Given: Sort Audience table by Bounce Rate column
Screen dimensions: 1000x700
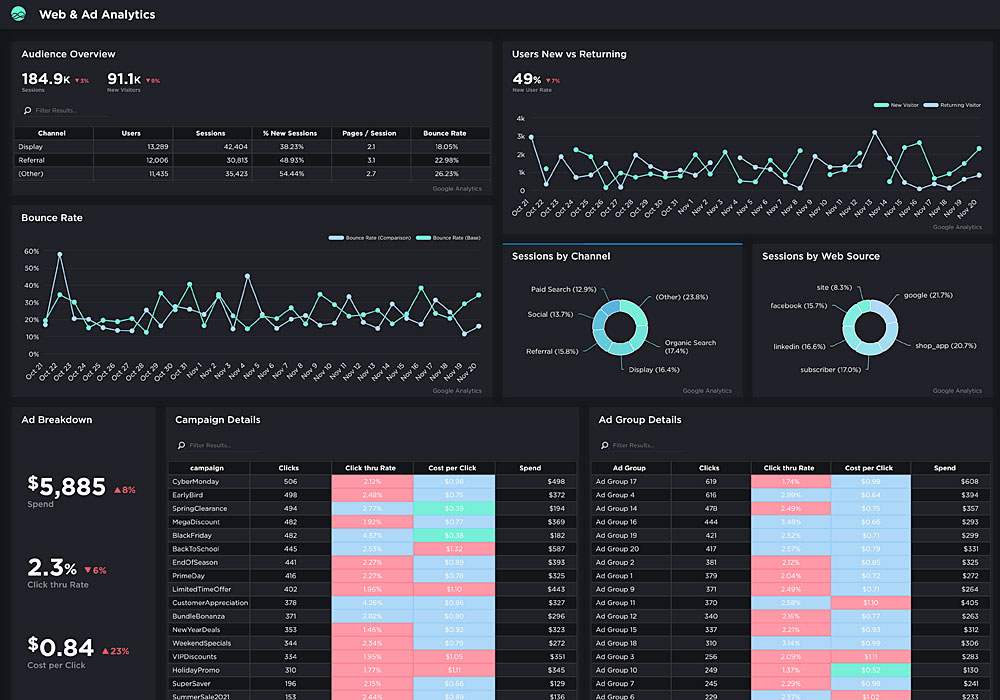Looking at the screenshot, I should coord(444,133).
